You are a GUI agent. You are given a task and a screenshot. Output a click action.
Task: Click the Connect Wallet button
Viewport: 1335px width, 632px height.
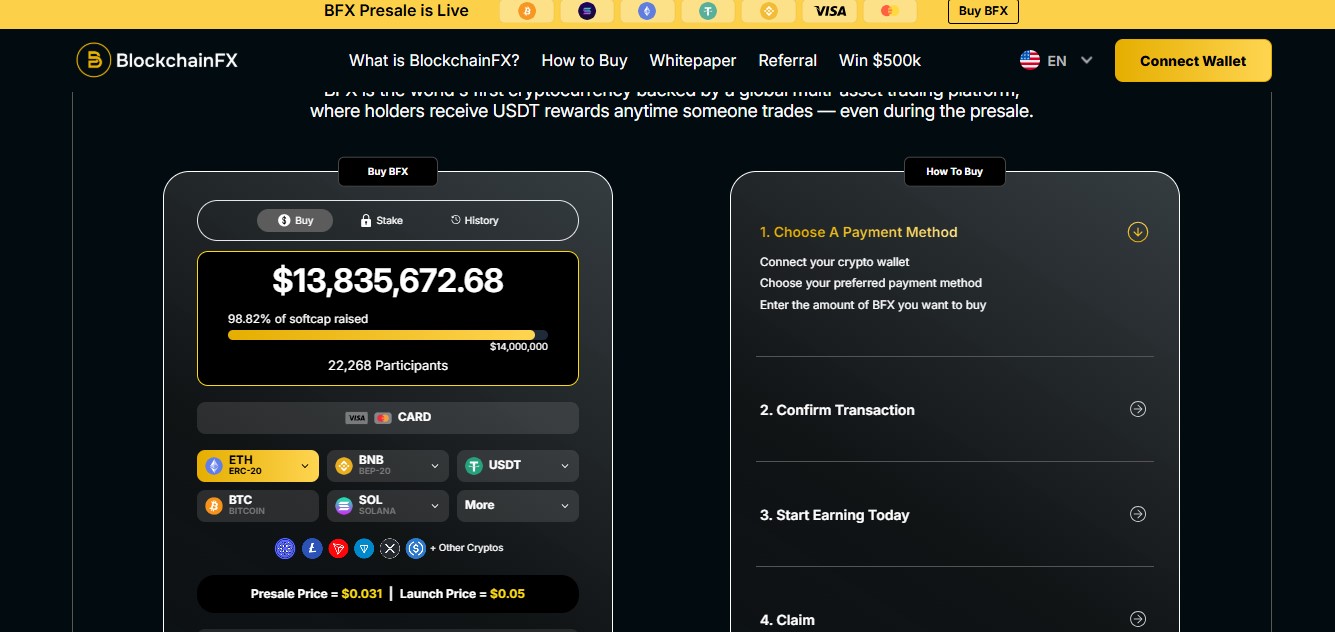(1192, 60)
